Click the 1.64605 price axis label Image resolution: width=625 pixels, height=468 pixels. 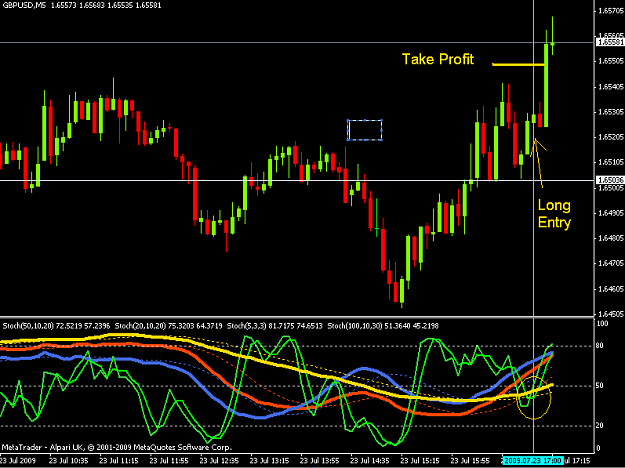(611, 289)
